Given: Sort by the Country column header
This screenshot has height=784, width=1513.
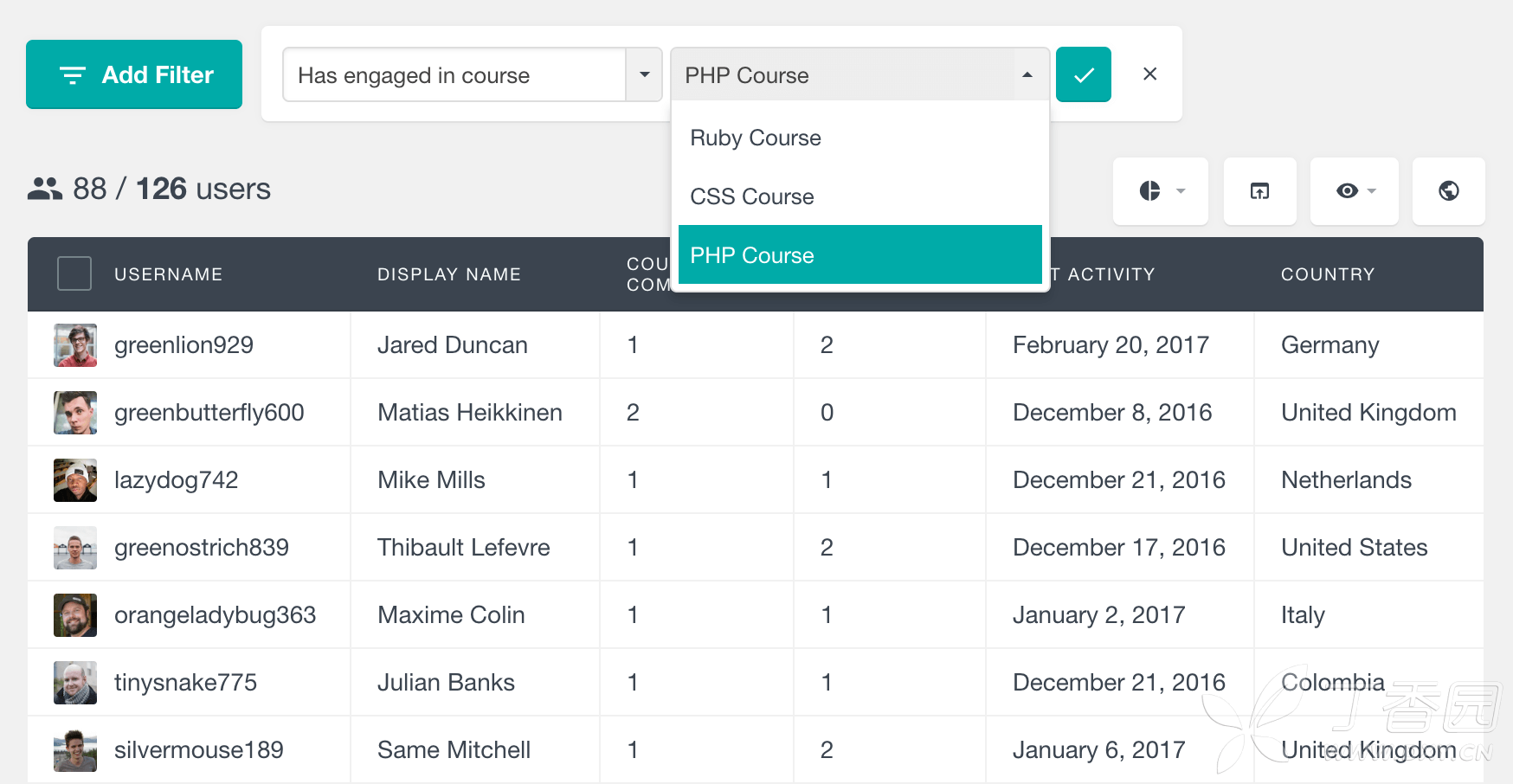Looking at the screenshot, I should click(x=1328, y=274).
